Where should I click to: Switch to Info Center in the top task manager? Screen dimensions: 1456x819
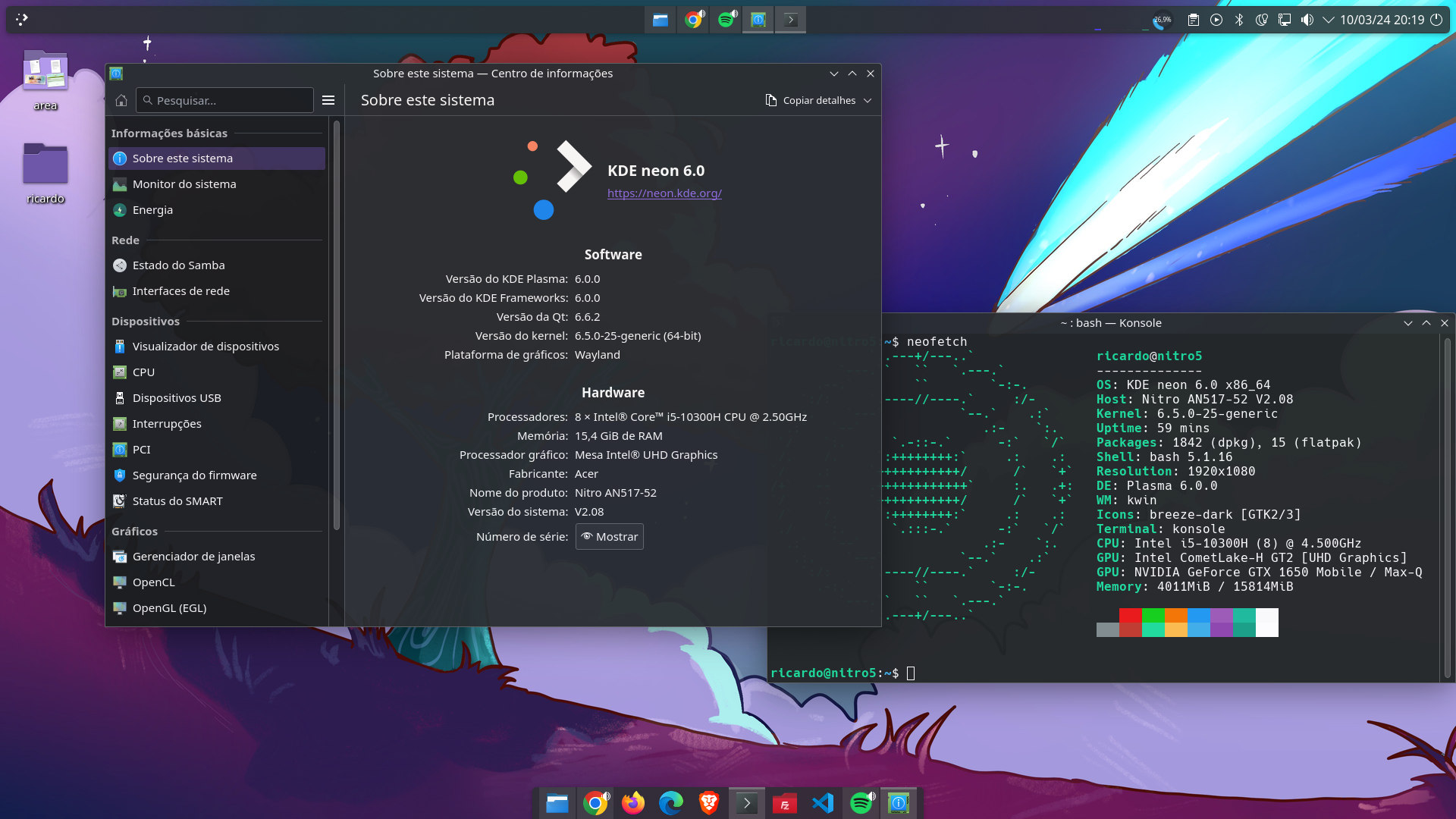coord(758,20)
